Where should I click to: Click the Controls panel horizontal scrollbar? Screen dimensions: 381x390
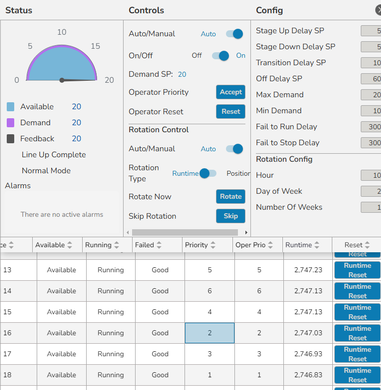tap(185, 232)
